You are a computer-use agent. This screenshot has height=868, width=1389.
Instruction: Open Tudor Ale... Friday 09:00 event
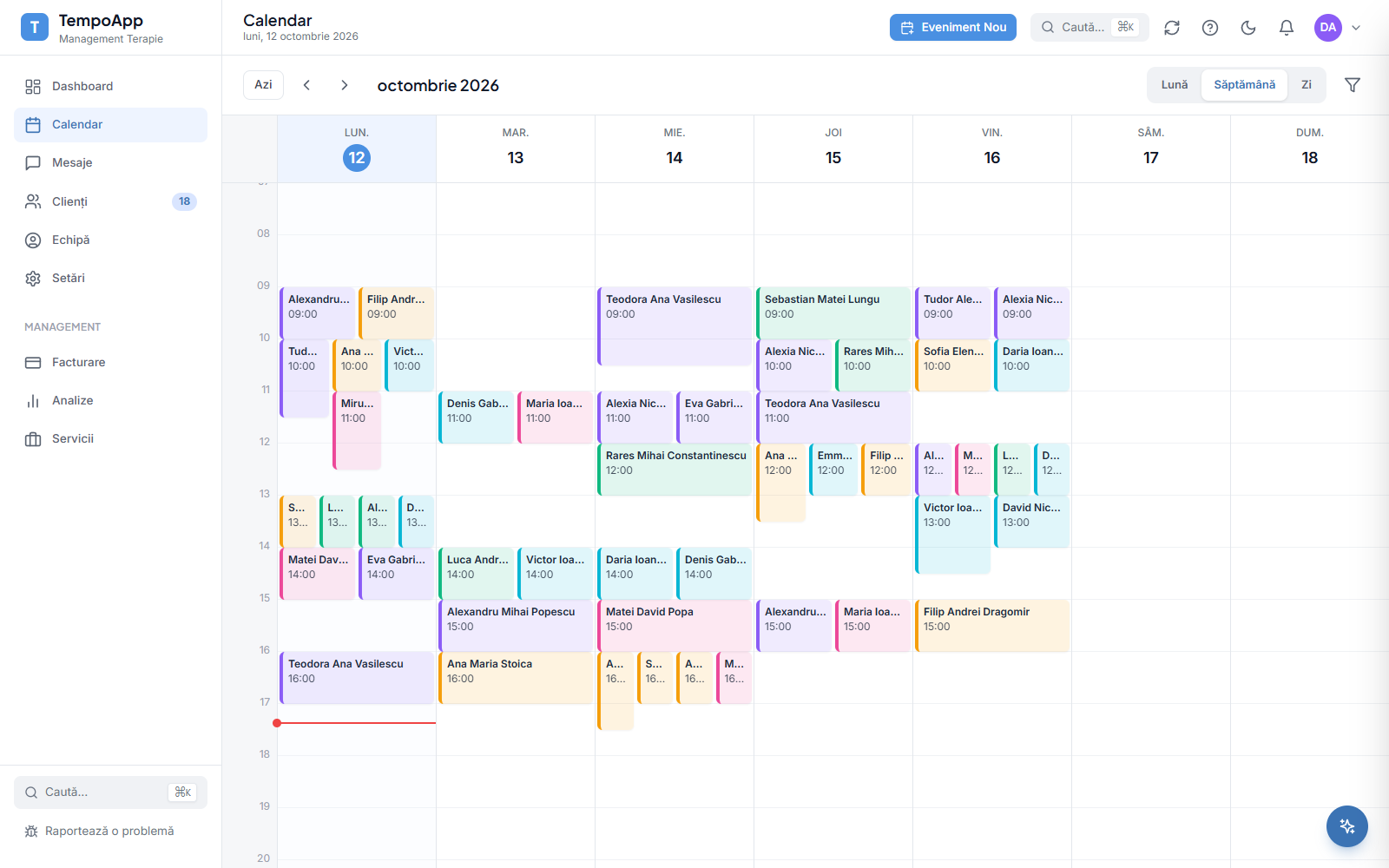952,313
